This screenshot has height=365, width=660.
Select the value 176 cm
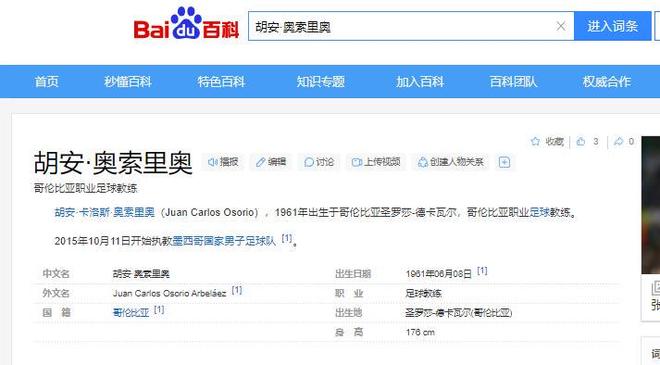tap(420, 332)
